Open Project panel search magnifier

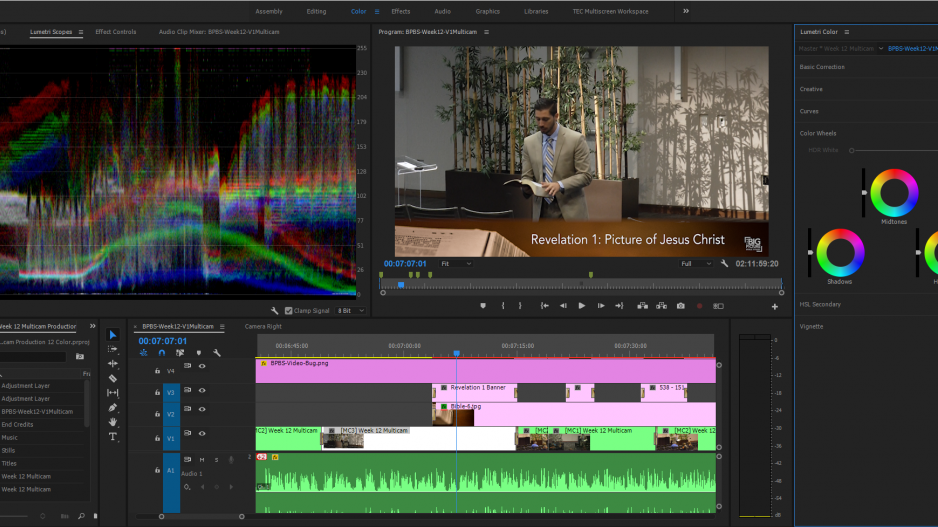[x=81, y=516]
